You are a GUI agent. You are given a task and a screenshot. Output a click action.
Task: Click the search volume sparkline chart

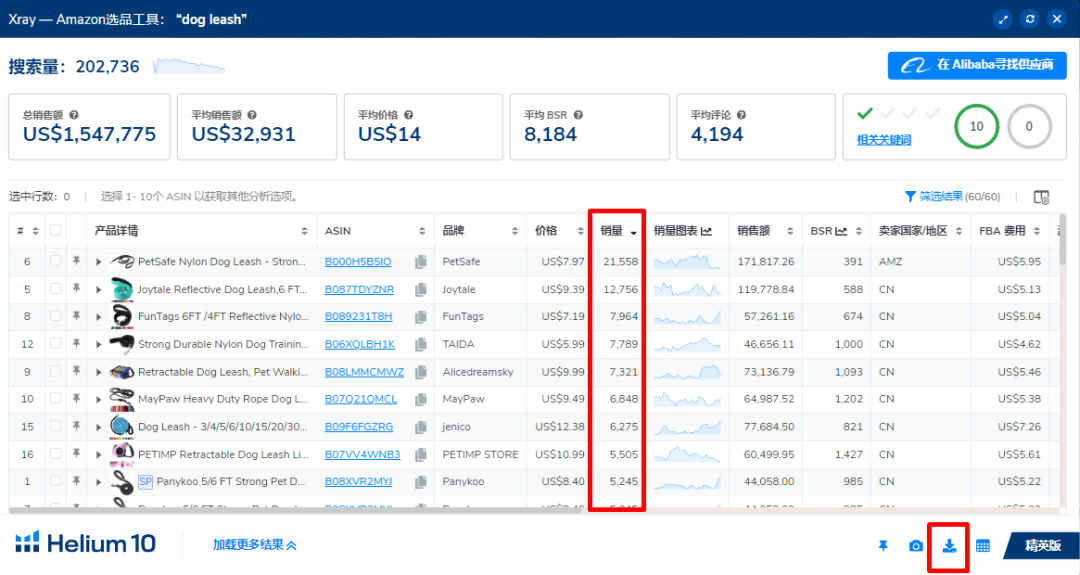pos(189,66)
